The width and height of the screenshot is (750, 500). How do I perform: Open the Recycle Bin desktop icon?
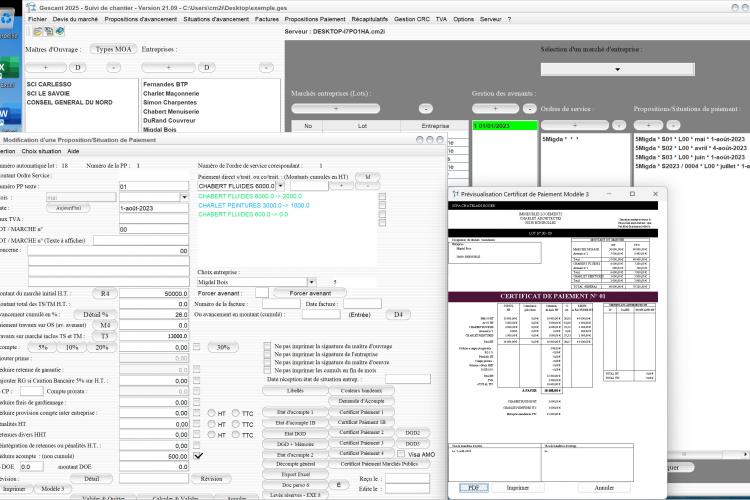(x=8, y=19)
